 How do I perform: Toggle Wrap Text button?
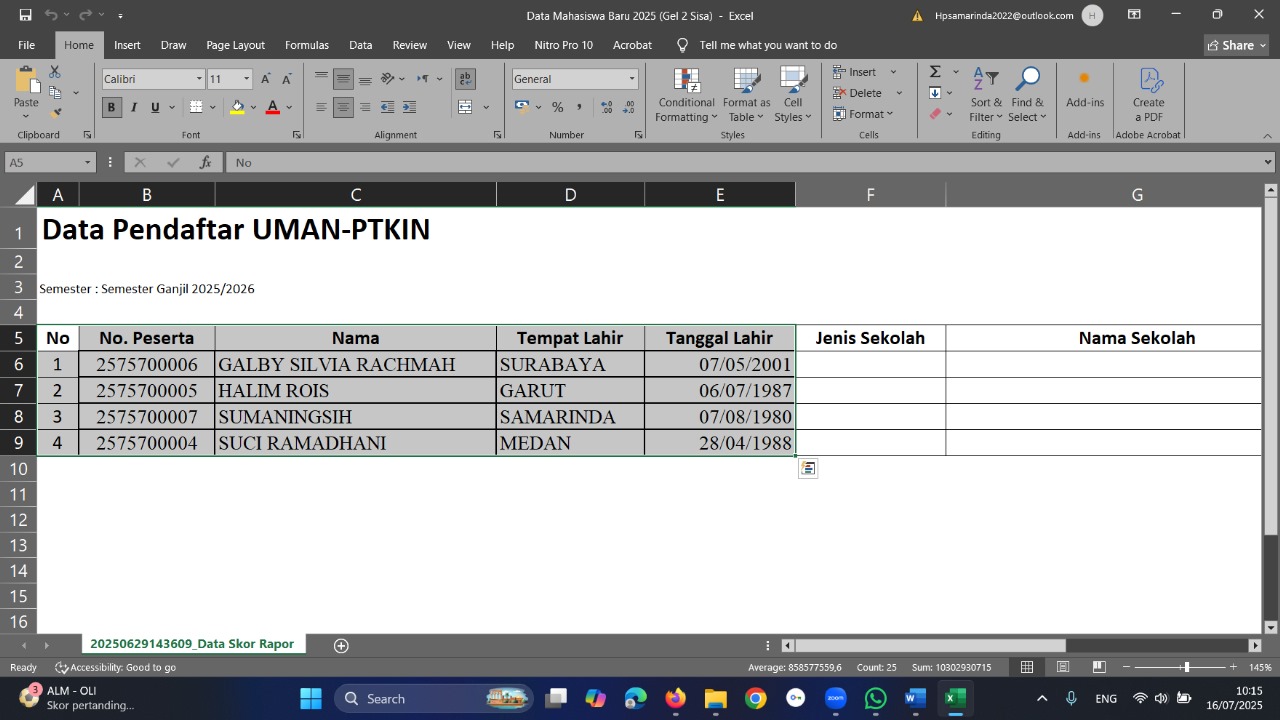pos(465,79)
